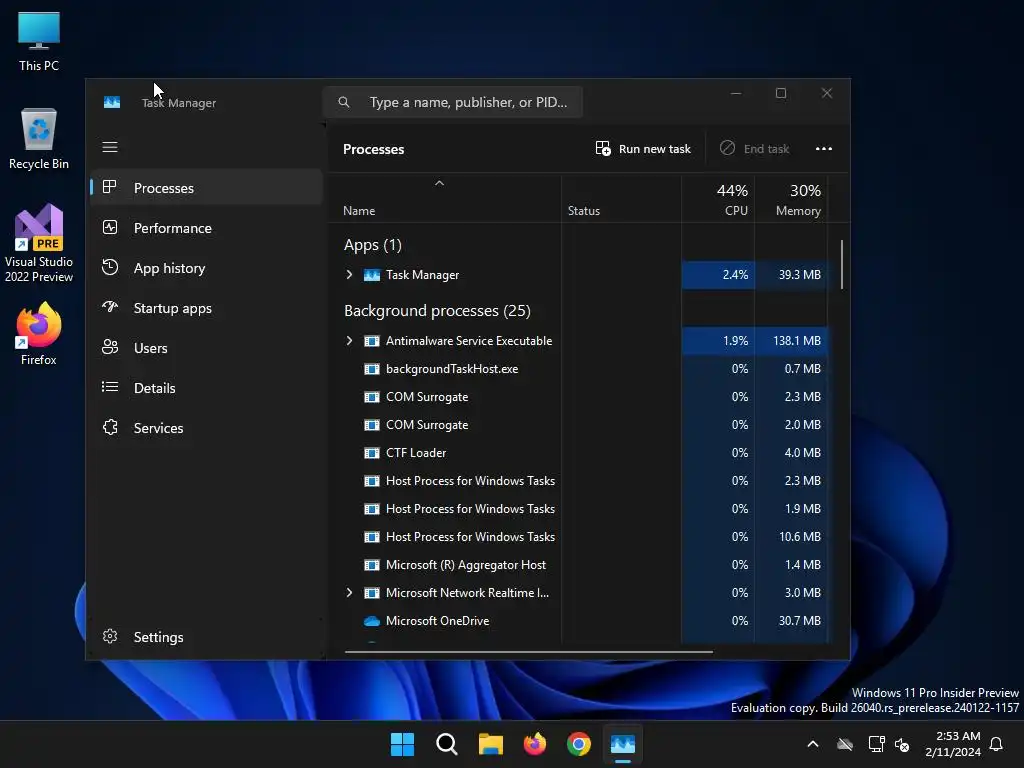This screenshot has width=1024, height=768.
Task: Click the Microsoft OneDrive cloud icon
Action: click(372, 621)
